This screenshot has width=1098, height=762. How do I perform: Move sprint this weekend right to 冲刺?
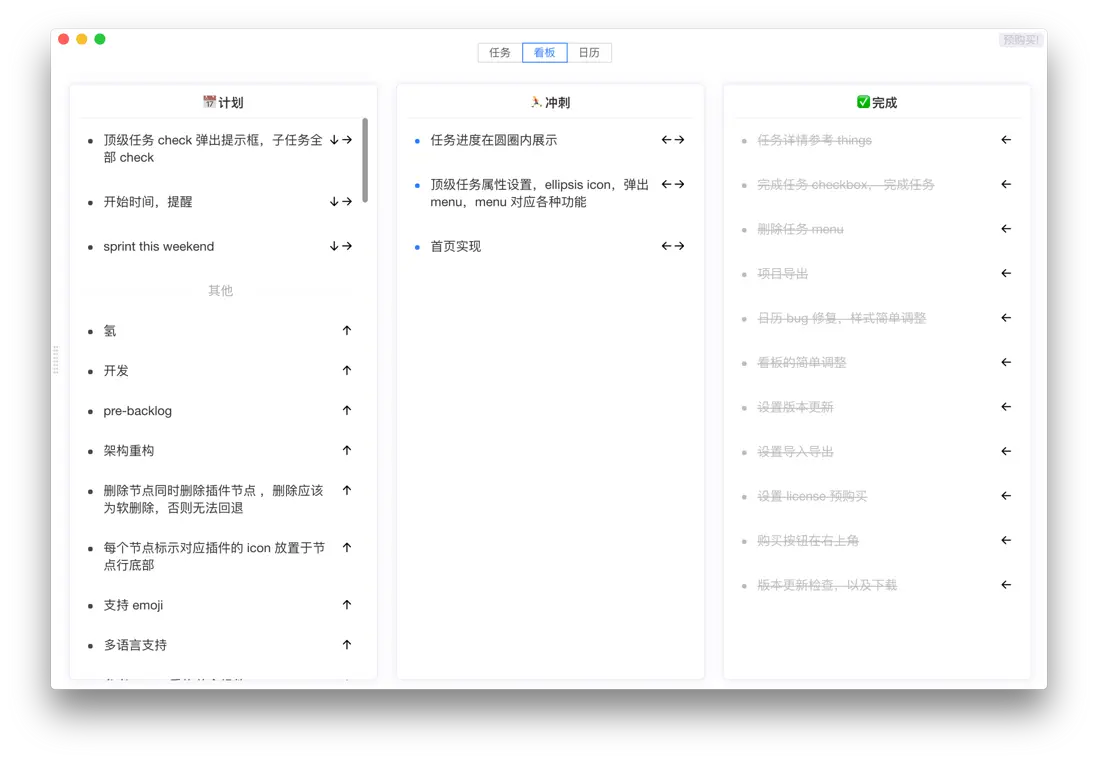click(347, 247)
